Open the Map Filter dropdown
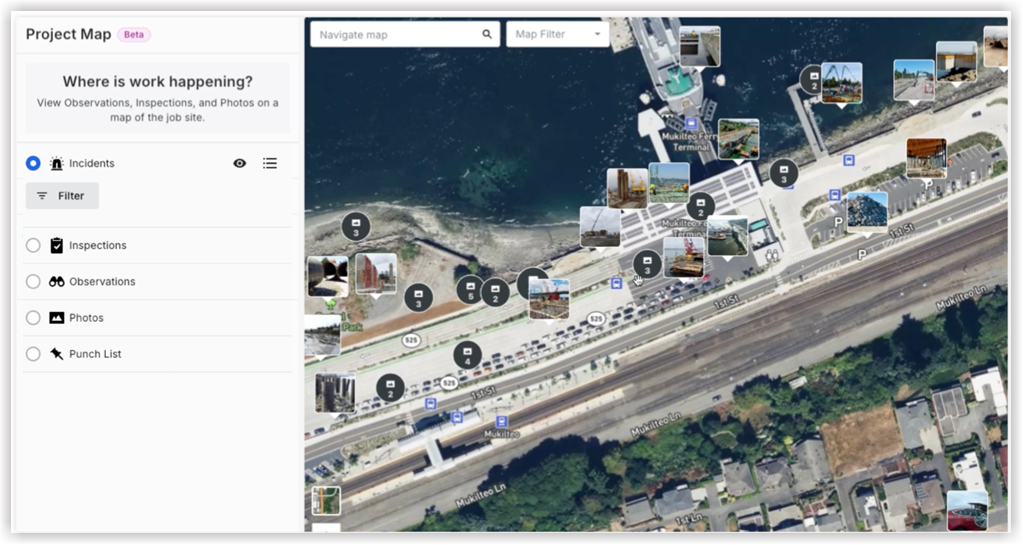1023x545 pixels. pos(558,35)
